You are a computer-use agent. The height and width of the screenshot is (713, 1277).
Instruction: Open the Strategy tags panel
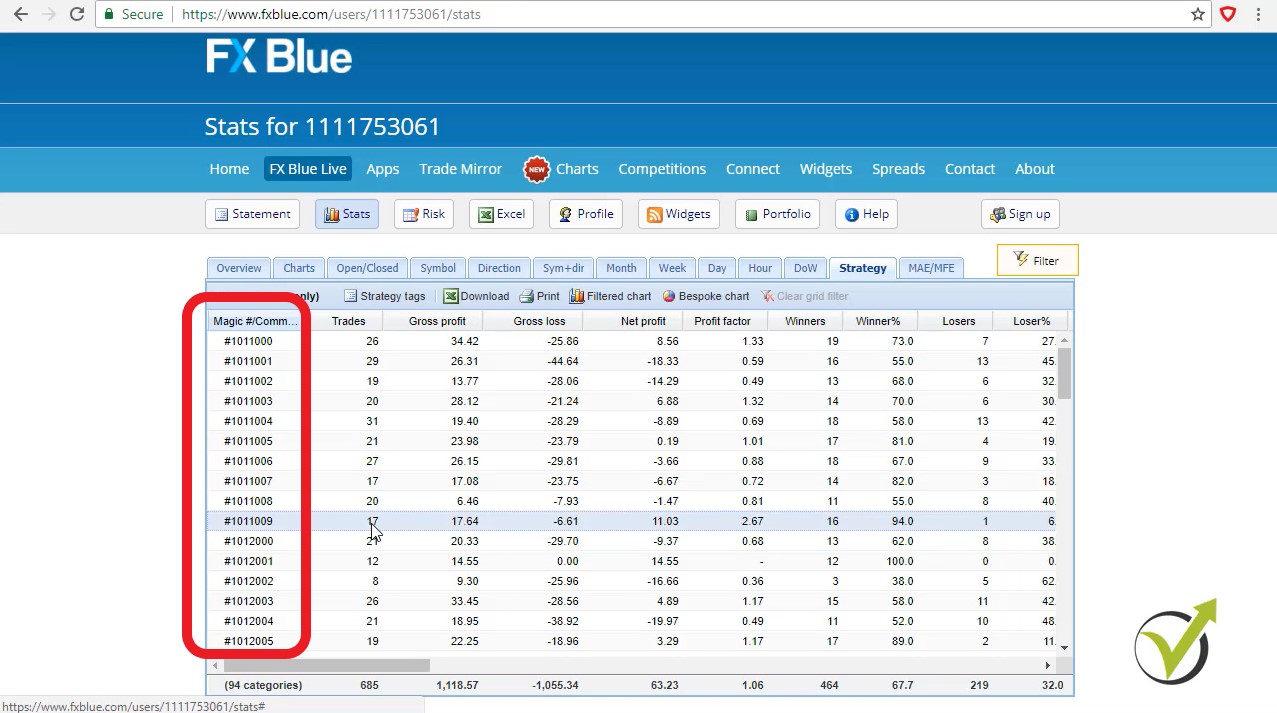coord(385,296)
